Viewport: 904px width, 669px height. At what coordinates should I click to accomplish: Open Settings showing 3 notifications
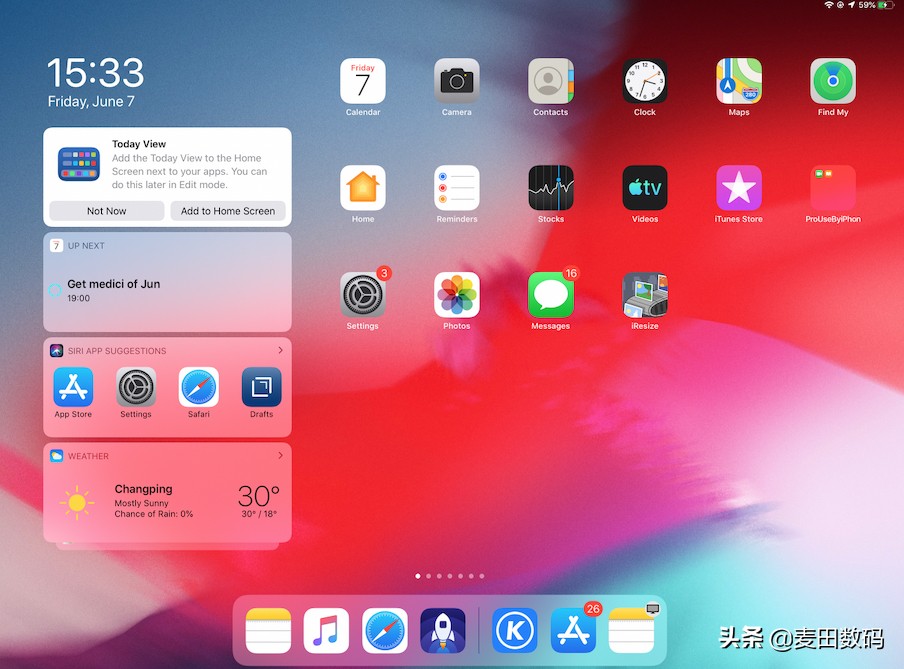tap(362, 291)
